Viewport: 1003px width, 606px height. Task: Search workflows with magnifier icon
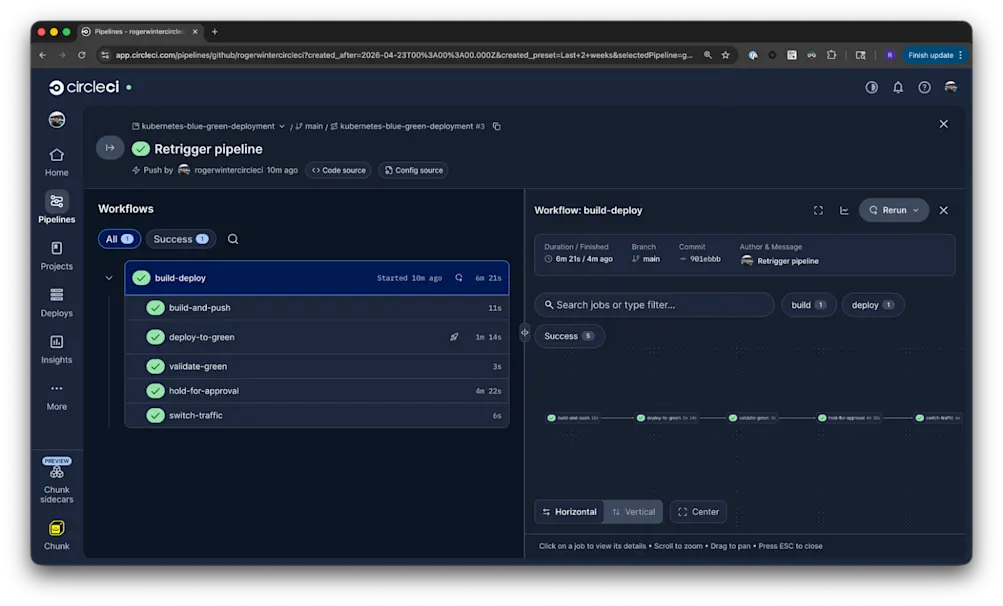click(233, 239)
